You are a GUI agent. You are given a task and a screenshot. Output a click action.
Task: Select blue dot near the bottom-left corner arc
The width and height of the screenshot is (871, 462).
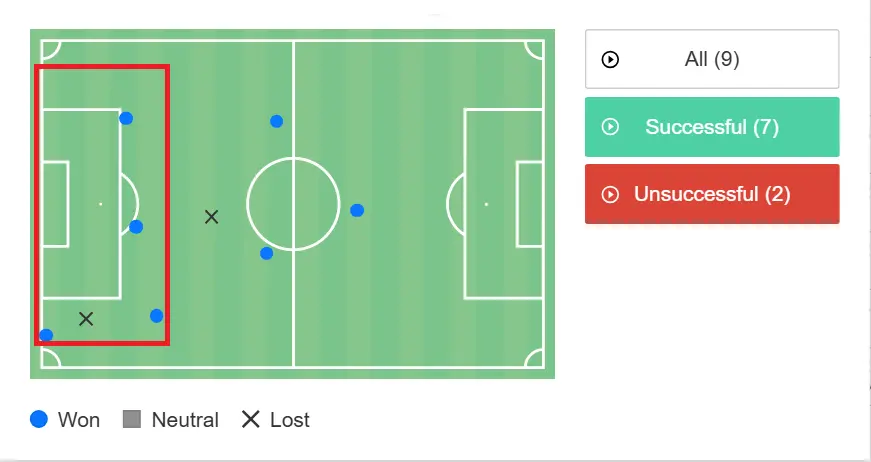pos(46,335)
